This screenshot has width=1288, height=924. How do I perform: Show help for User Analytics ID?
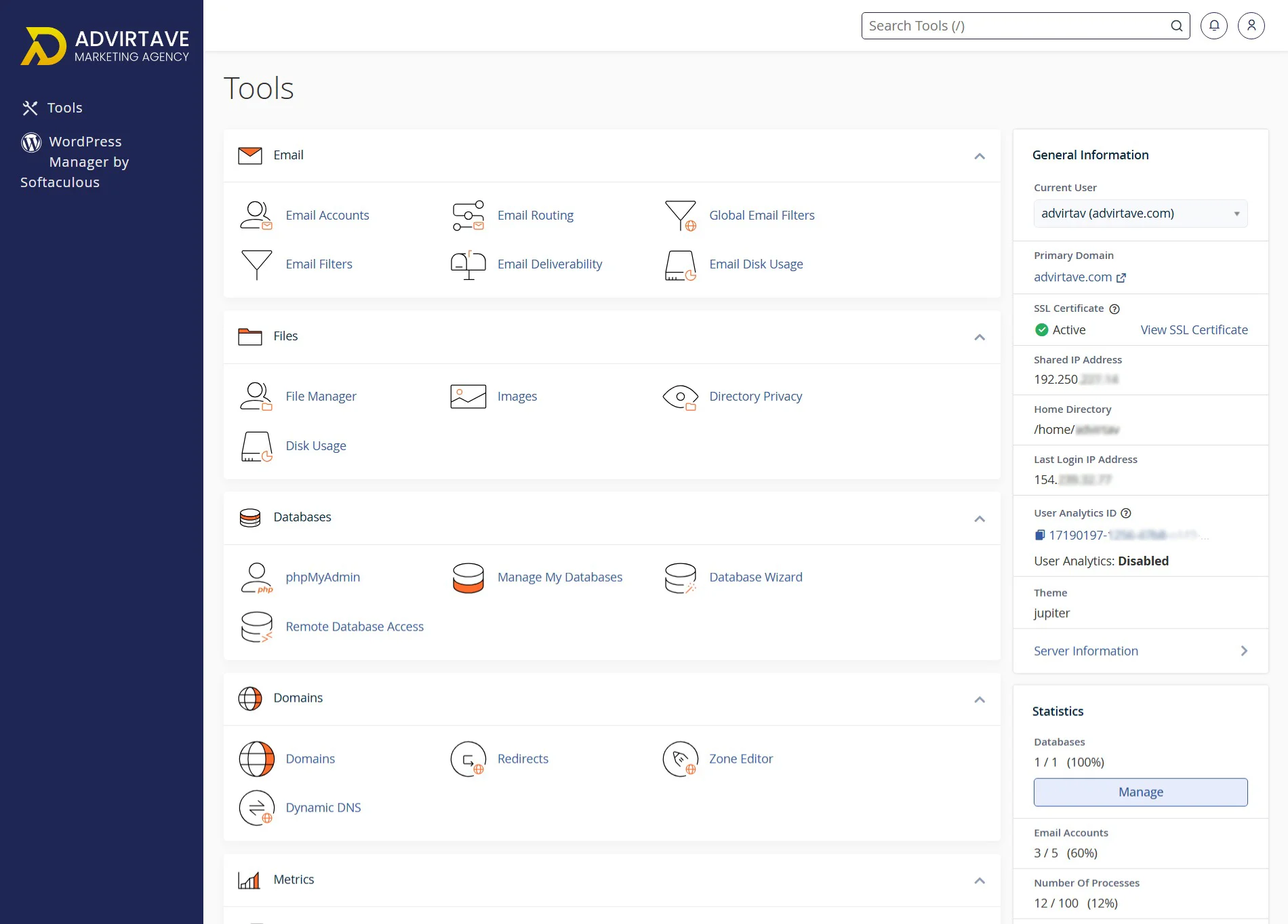point(1126,513)
